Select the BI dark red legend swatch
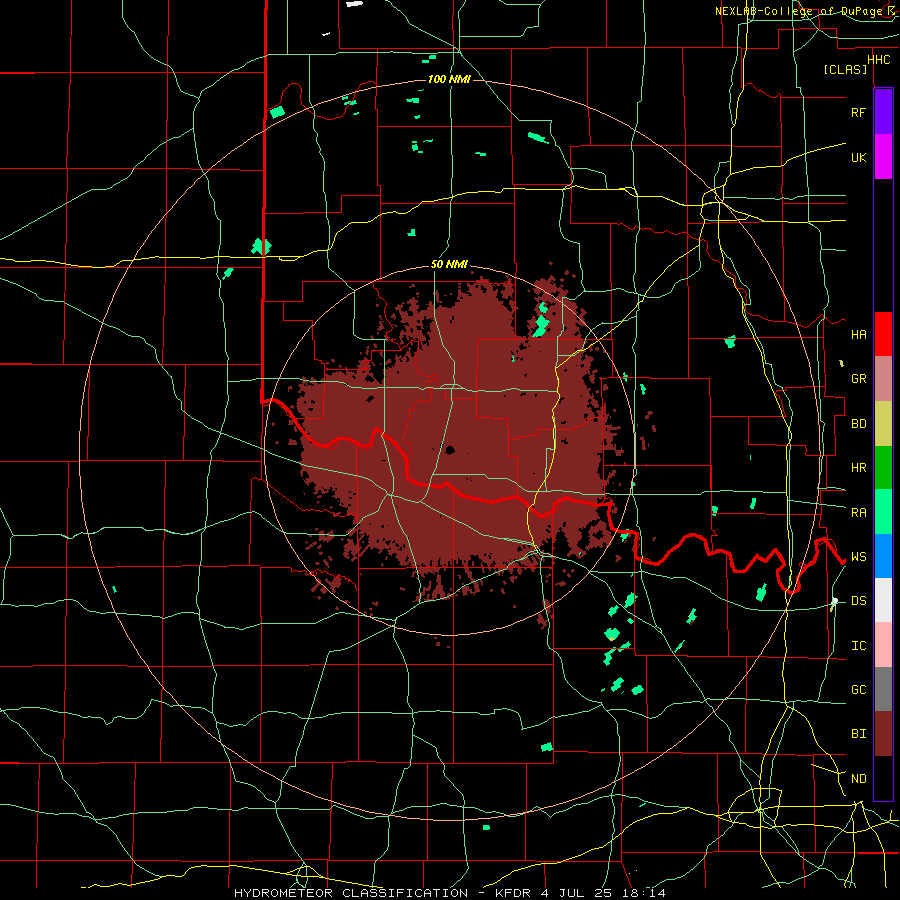The width and height of the screenshot is (900, 900). tap(883, 734)
